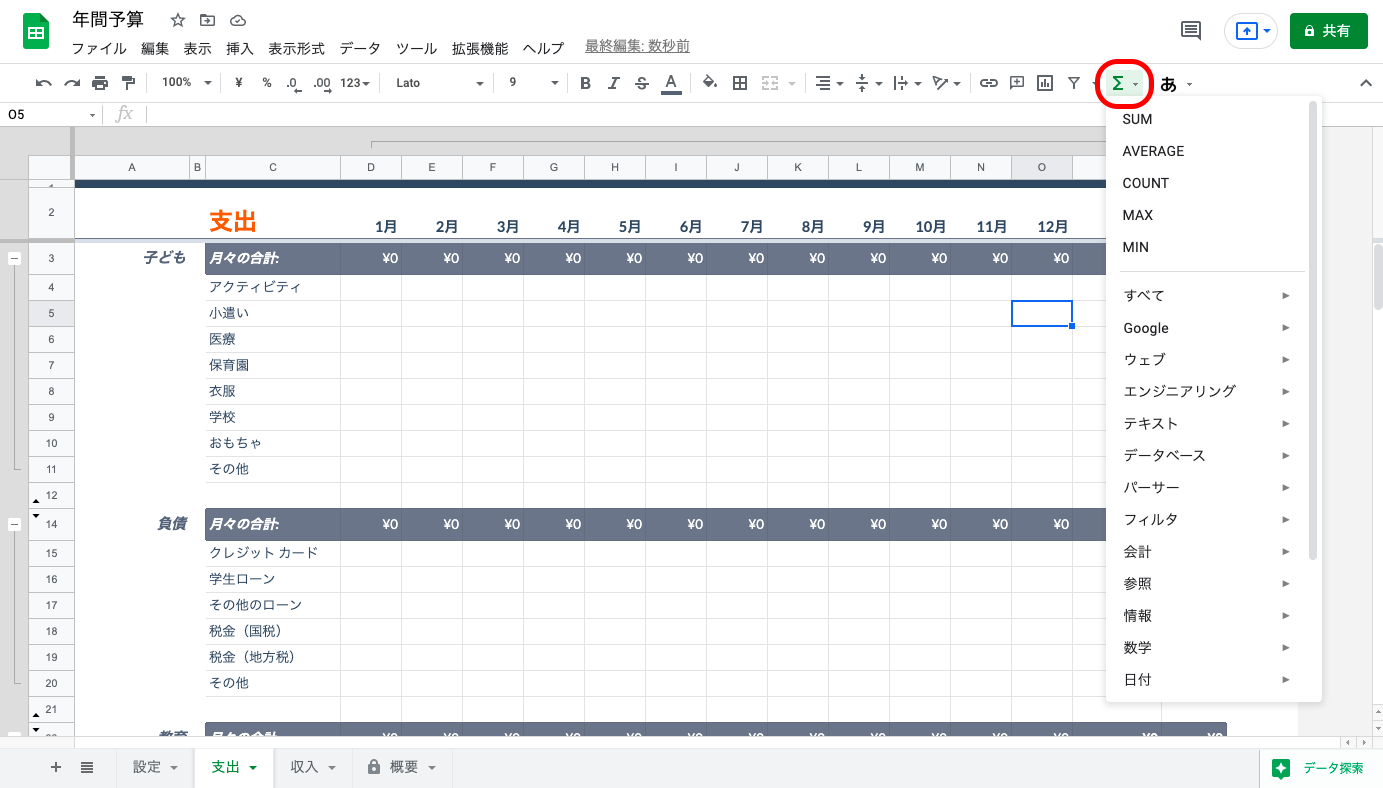Image resolution: width=1383 pixels, height=788 pixels.
Task: Toggle bold formatting
Action: click(586, 83)
